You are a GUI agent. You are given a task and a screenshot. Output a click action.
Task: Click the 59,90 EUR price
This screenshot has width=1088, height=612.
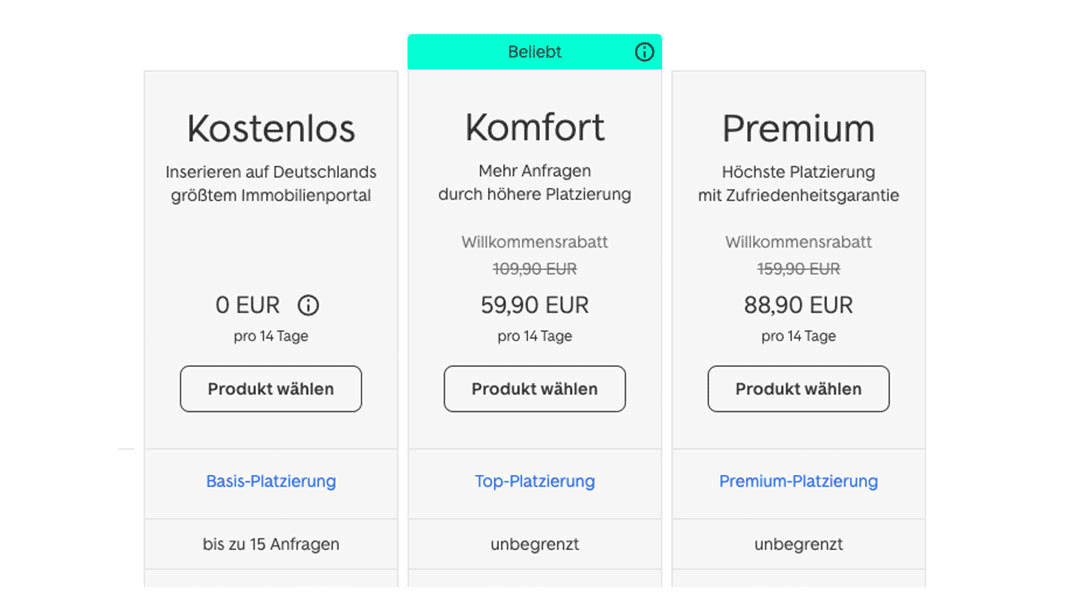535,305
